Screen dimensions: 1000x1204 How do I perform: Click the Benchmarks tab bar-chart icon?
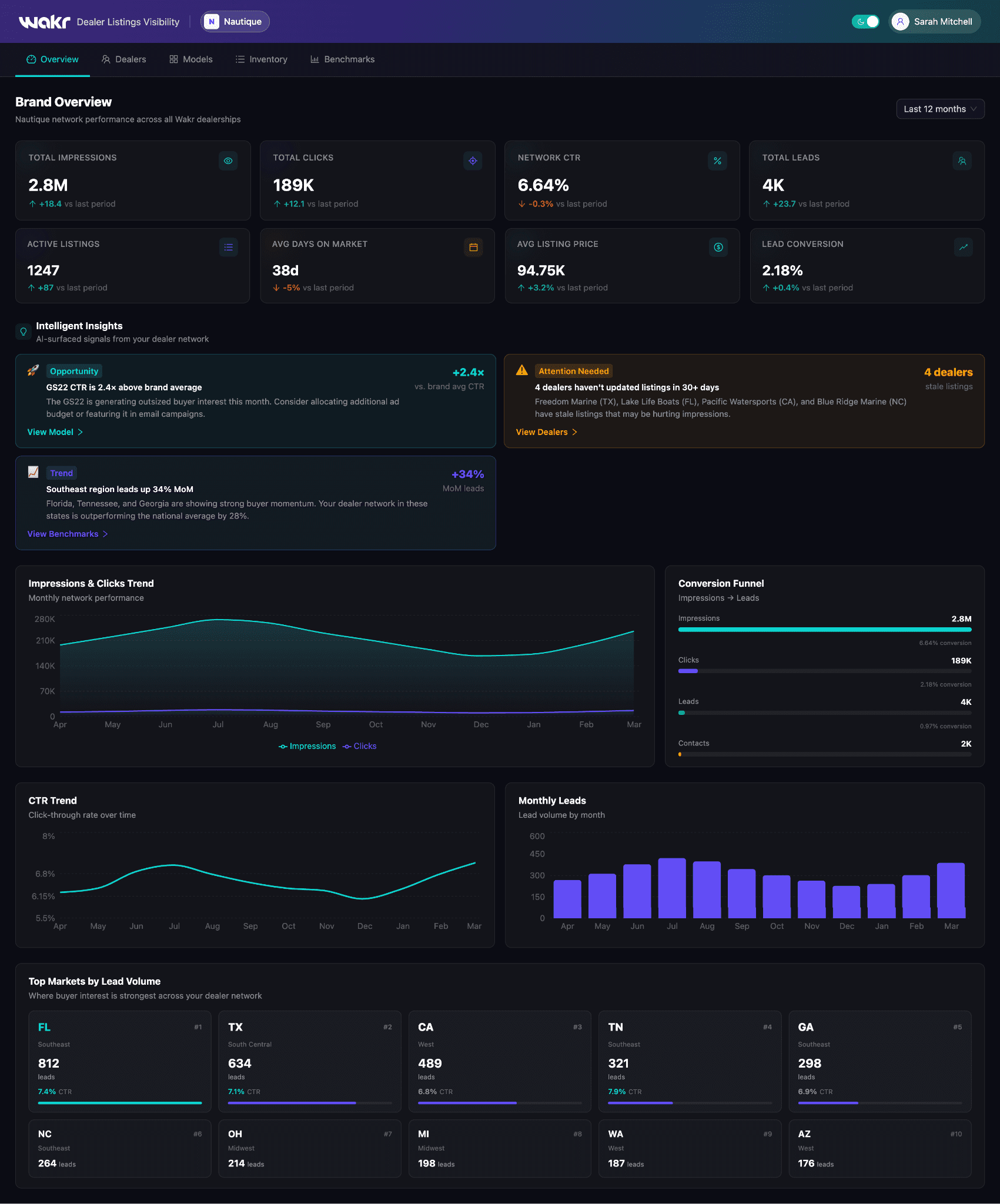pos(315,59)
